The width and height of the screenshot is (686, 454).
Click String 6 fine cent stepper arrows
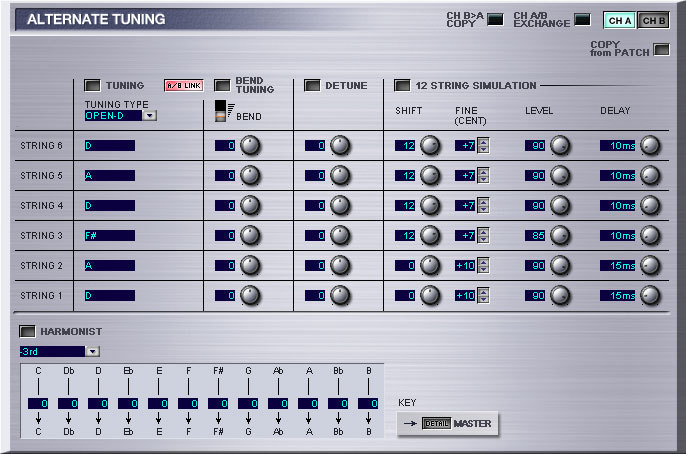click(483, 146)
